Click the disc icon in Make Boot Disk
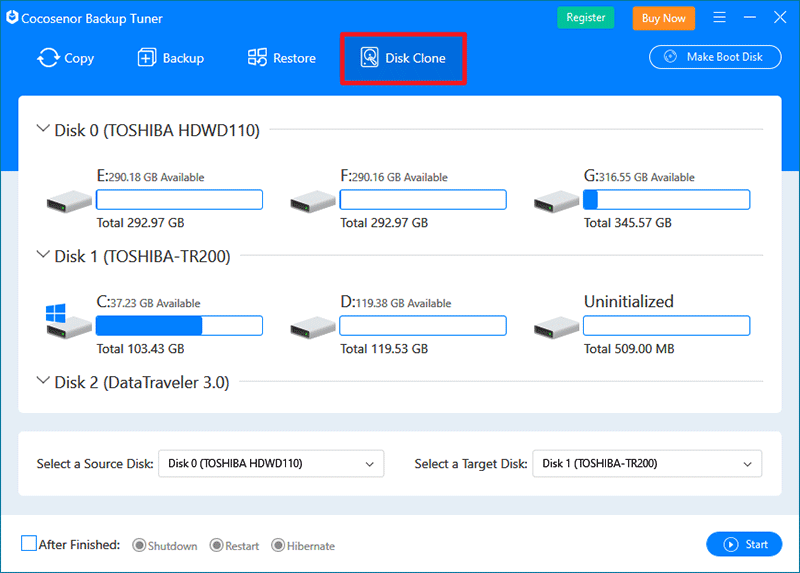800x573 pixels. tap(670, 57)
